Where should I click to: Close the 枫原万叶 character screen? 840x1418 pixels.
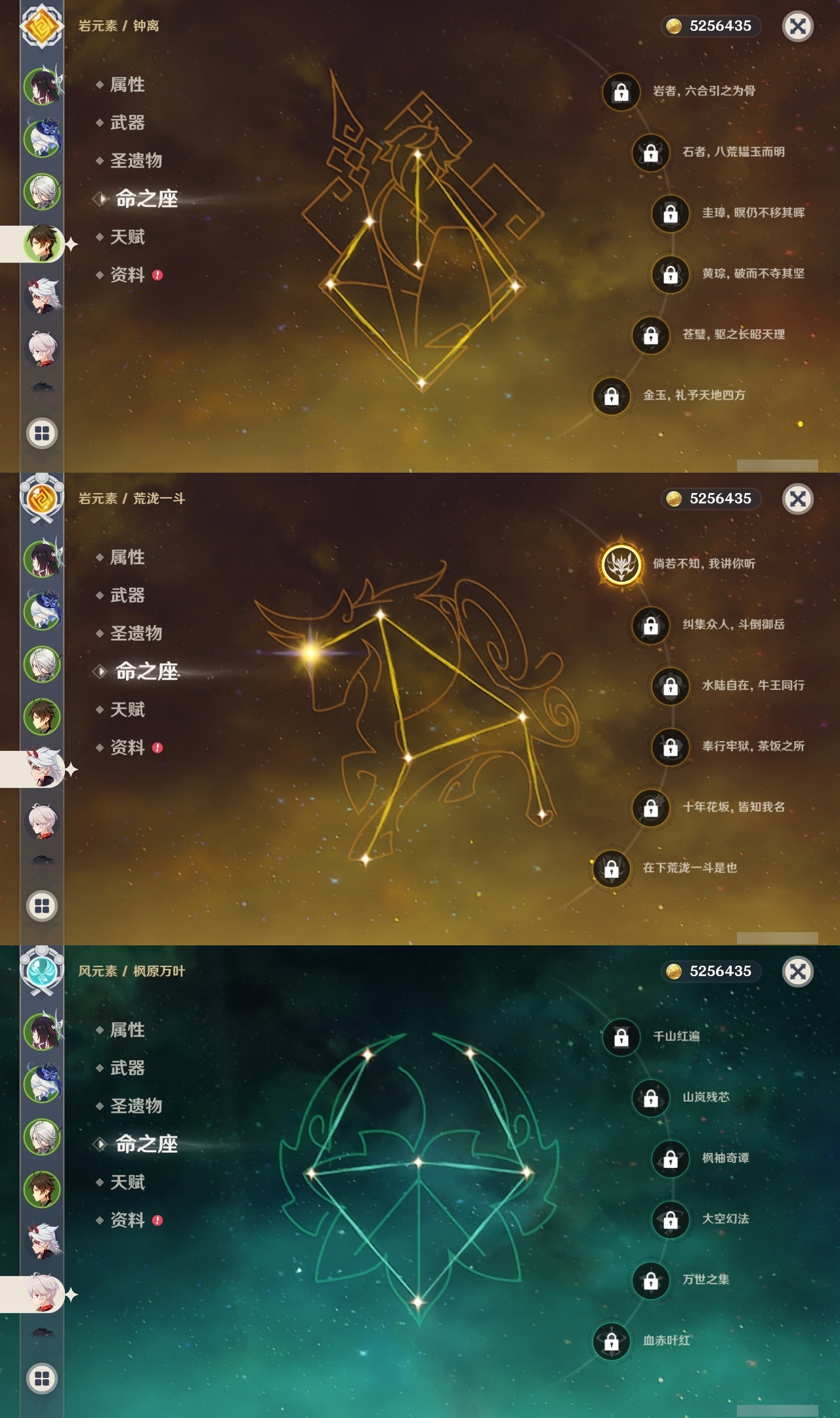[x=798, y=972]
